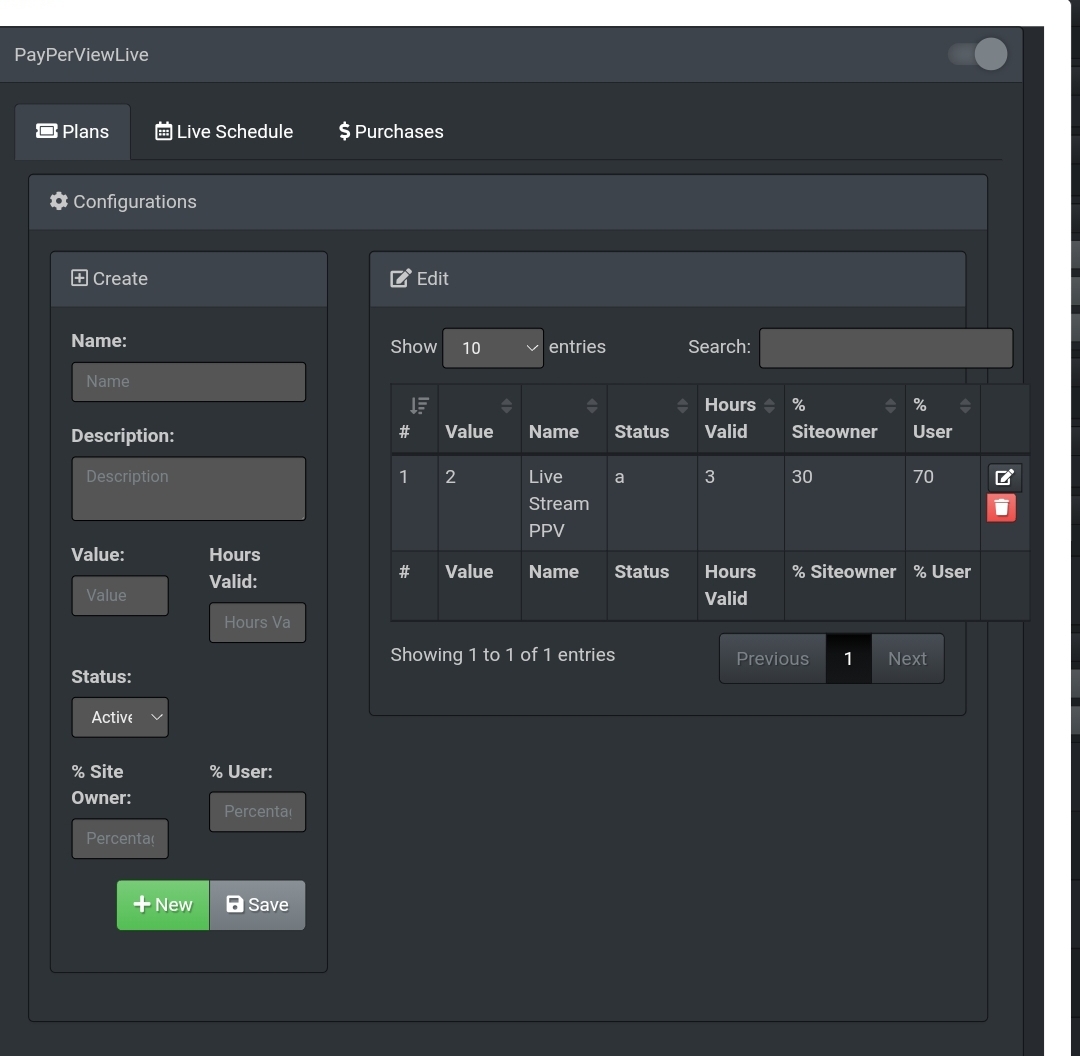Focus the Hours Valid input field
The height and width of the screenshot is (1056, 1080).
pos(258,623)
